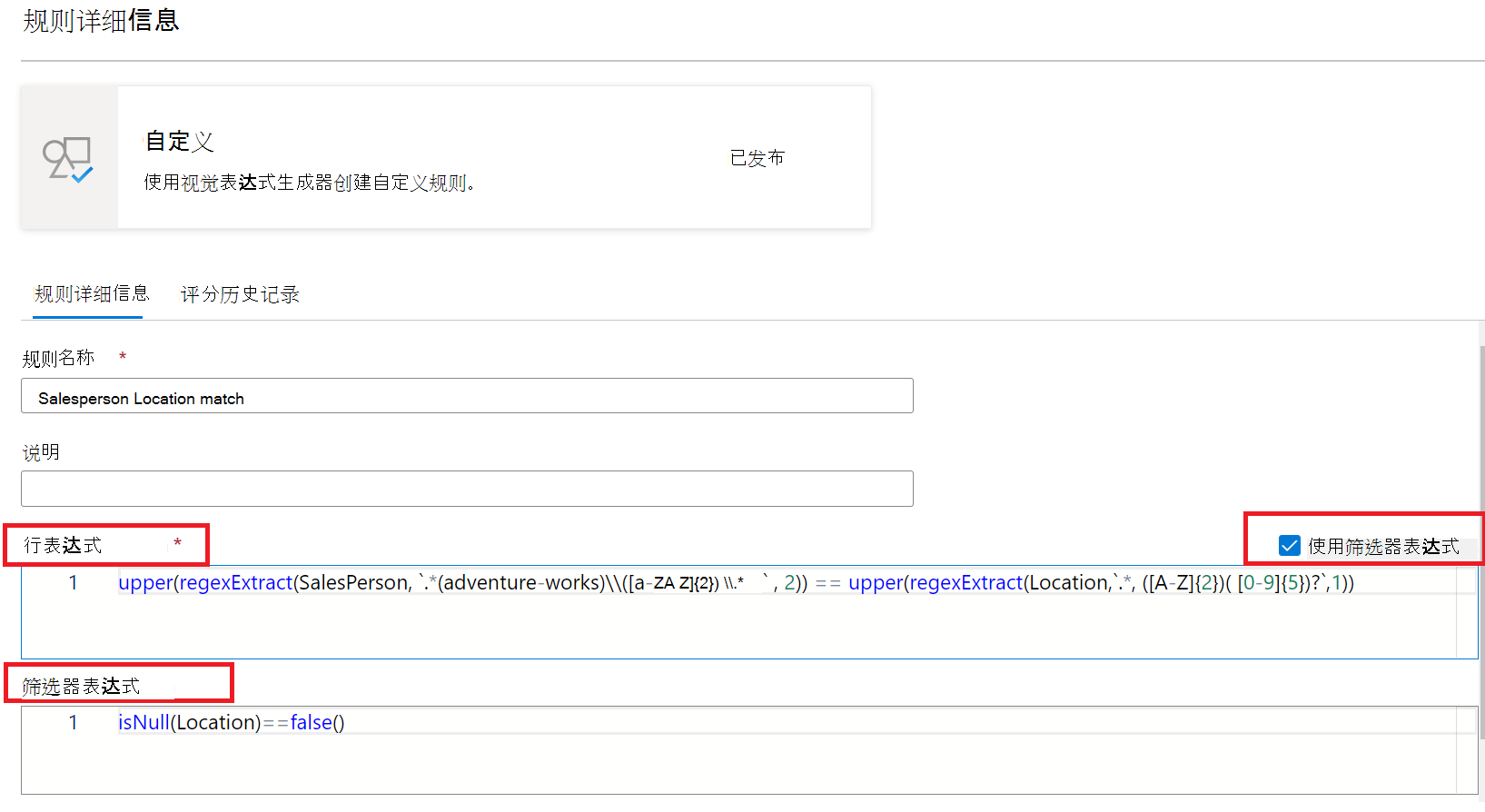
Task: Click the isNull(Location)==false() expression text
Action: point(232,723)
